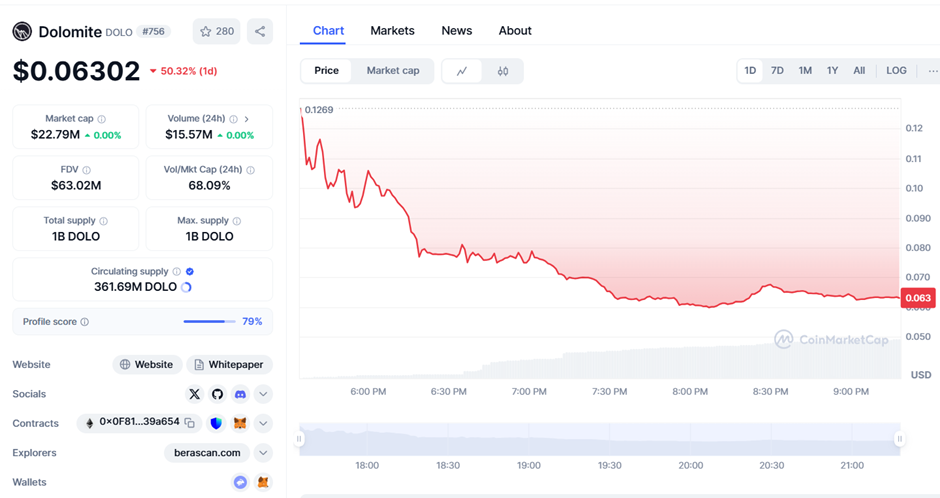Screen dimensions: 940x498
Task: Click the 361.69M DOLO circulating supply value
Action: (x=135, y=287)
